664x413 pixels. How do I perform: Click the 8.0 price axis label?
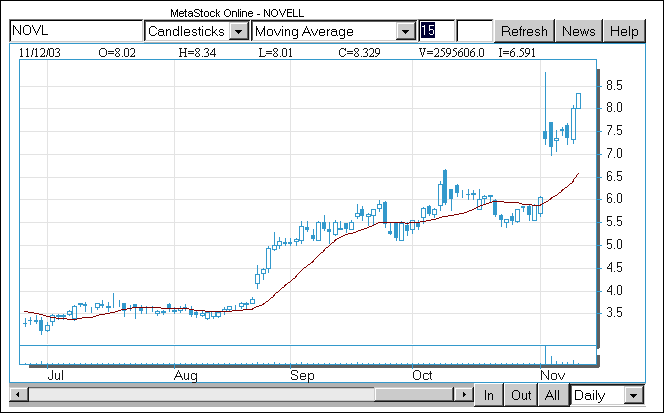pyautogui.click(x=614, y=108)
